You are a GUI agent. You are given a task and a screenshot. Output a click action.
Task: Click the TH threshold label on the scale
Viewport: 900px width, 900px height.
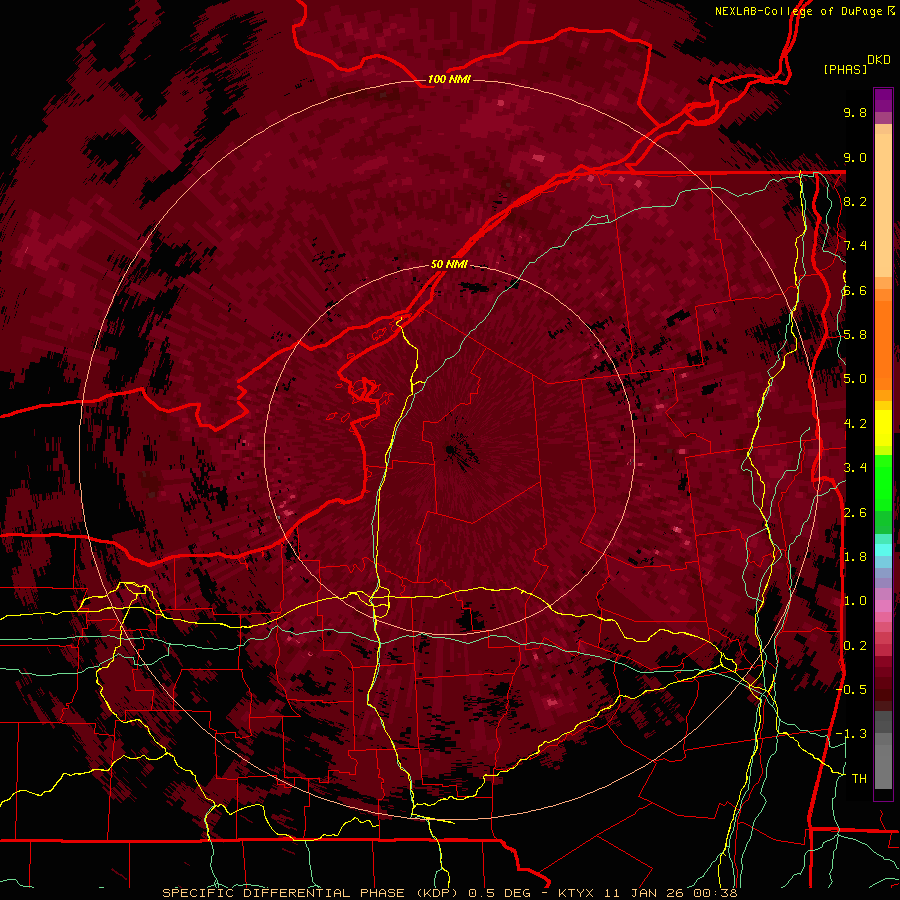[859, 778]
